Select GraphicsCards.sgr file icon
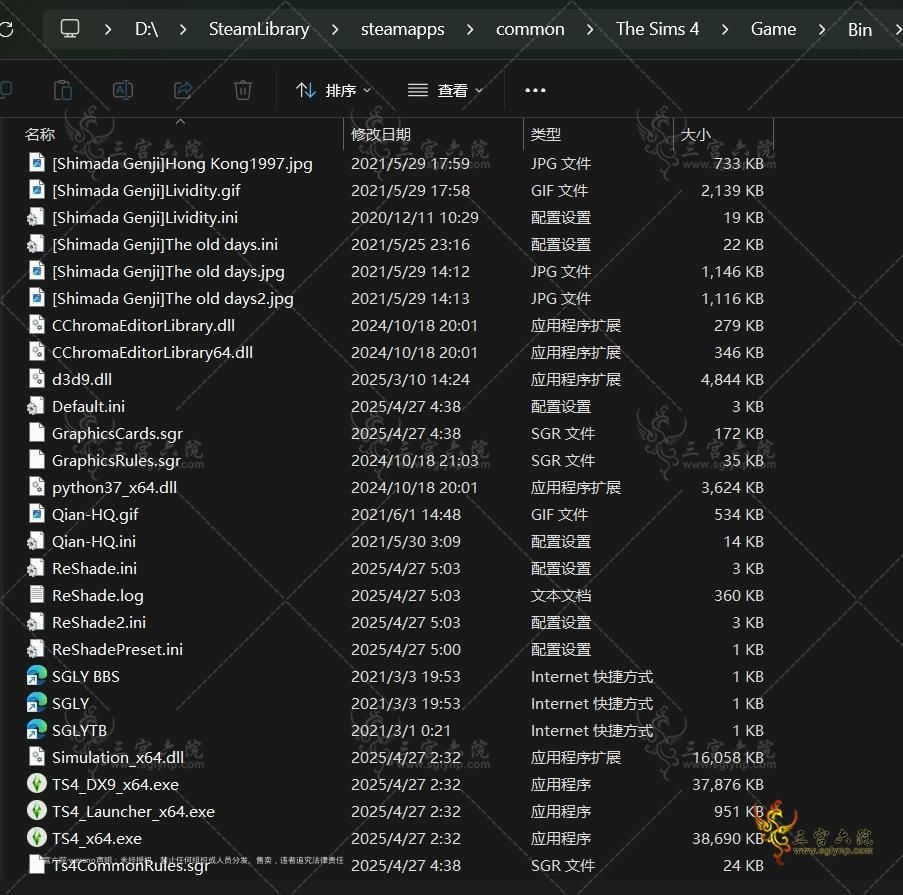Viewport: 903px width, 895px height. pos(37,434)
